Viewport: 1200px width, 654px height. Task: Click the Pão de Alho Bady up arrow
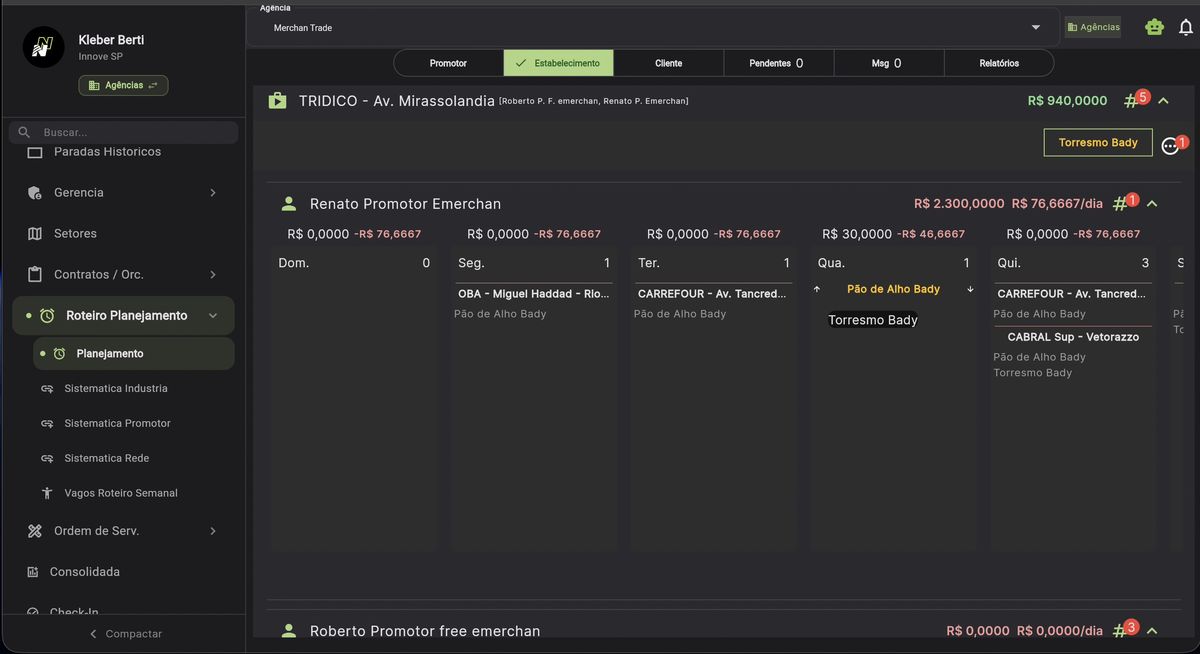pyautogui.click(x=817, y=288)
